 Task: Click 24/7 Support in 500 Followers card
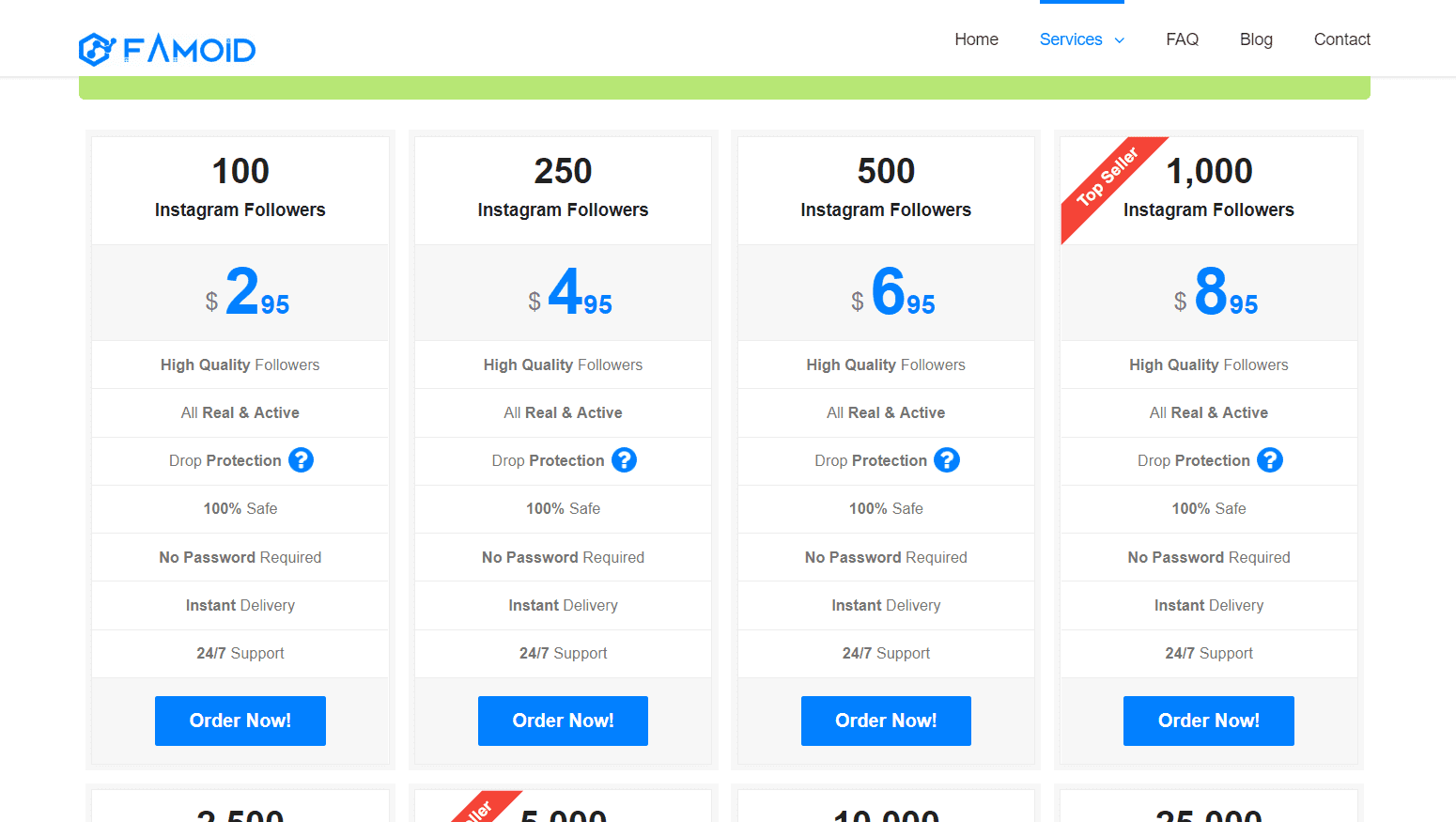pos(886,653)
